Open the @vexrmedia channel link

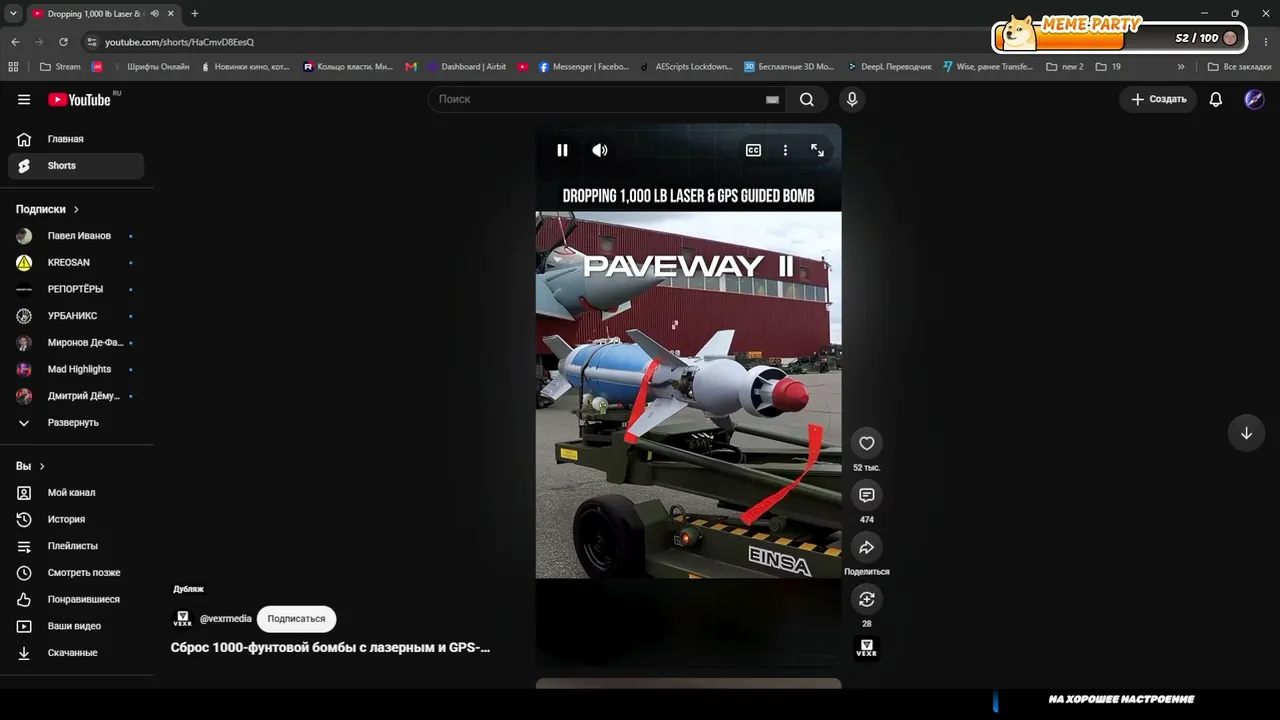point(226,619)
